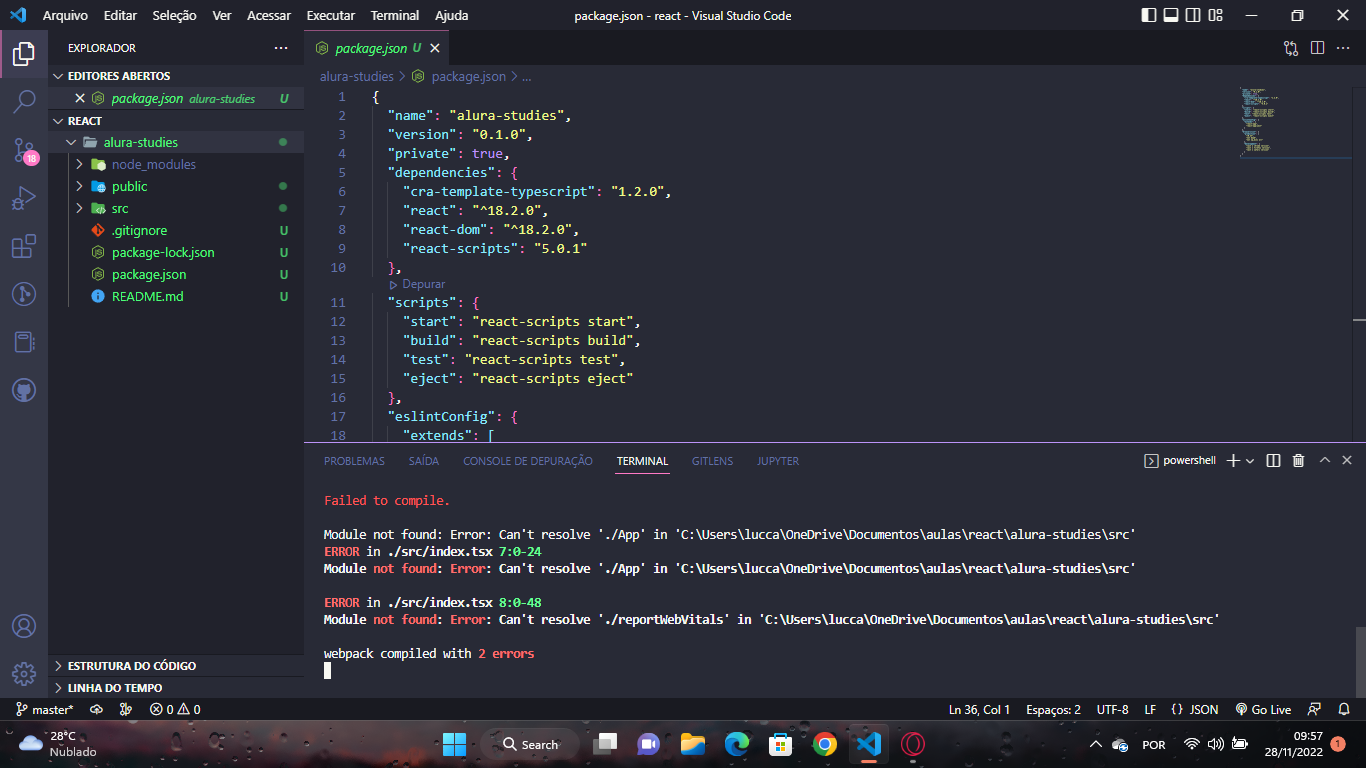Open Customize Layout icon in title bar
1366x768 pixels.
(x=1215, y=15)
